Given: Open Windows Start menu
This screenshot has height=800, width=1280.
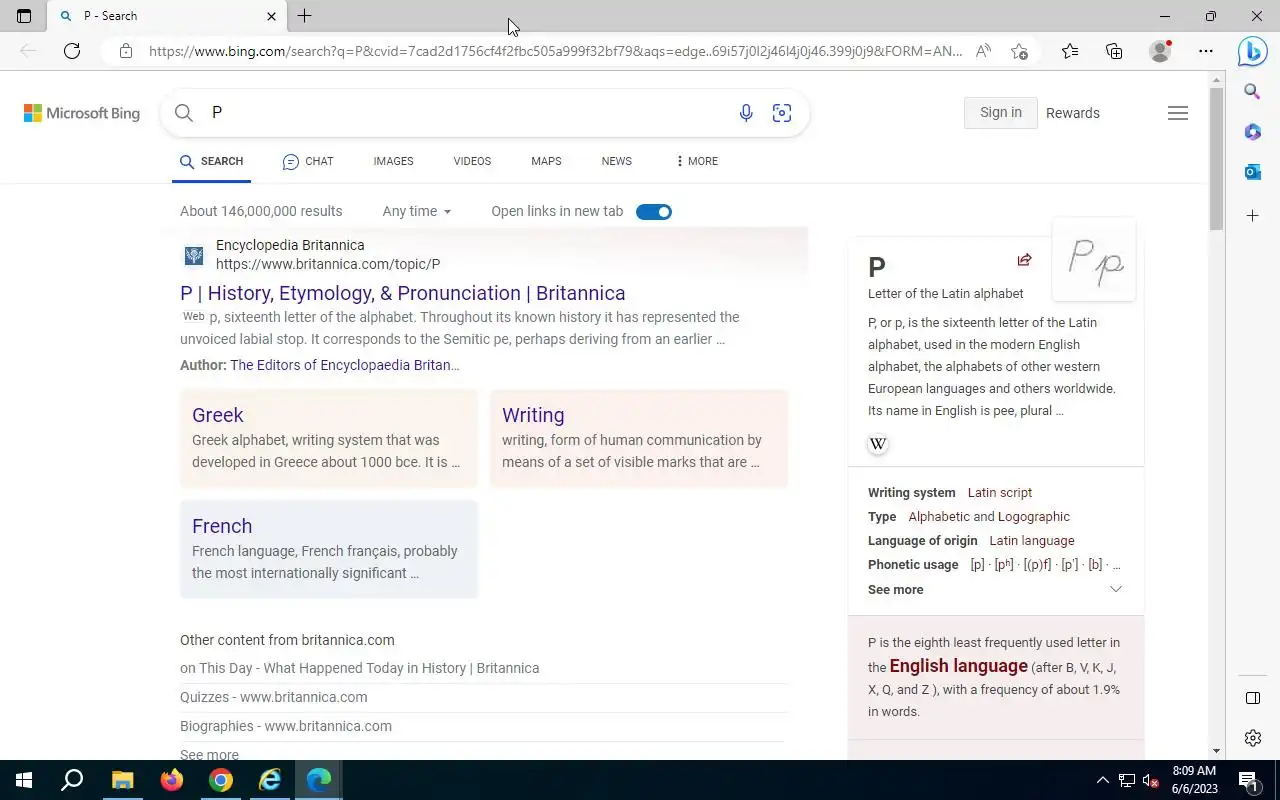Looking at the screenshot, I should [x=24, y=780].
